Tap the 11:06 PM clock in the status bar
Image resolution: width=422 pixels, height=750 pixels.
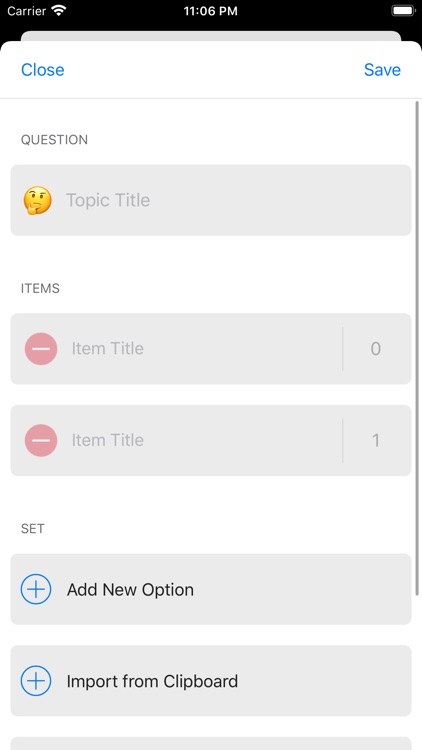pyautogui.click(x=211, y=11)
